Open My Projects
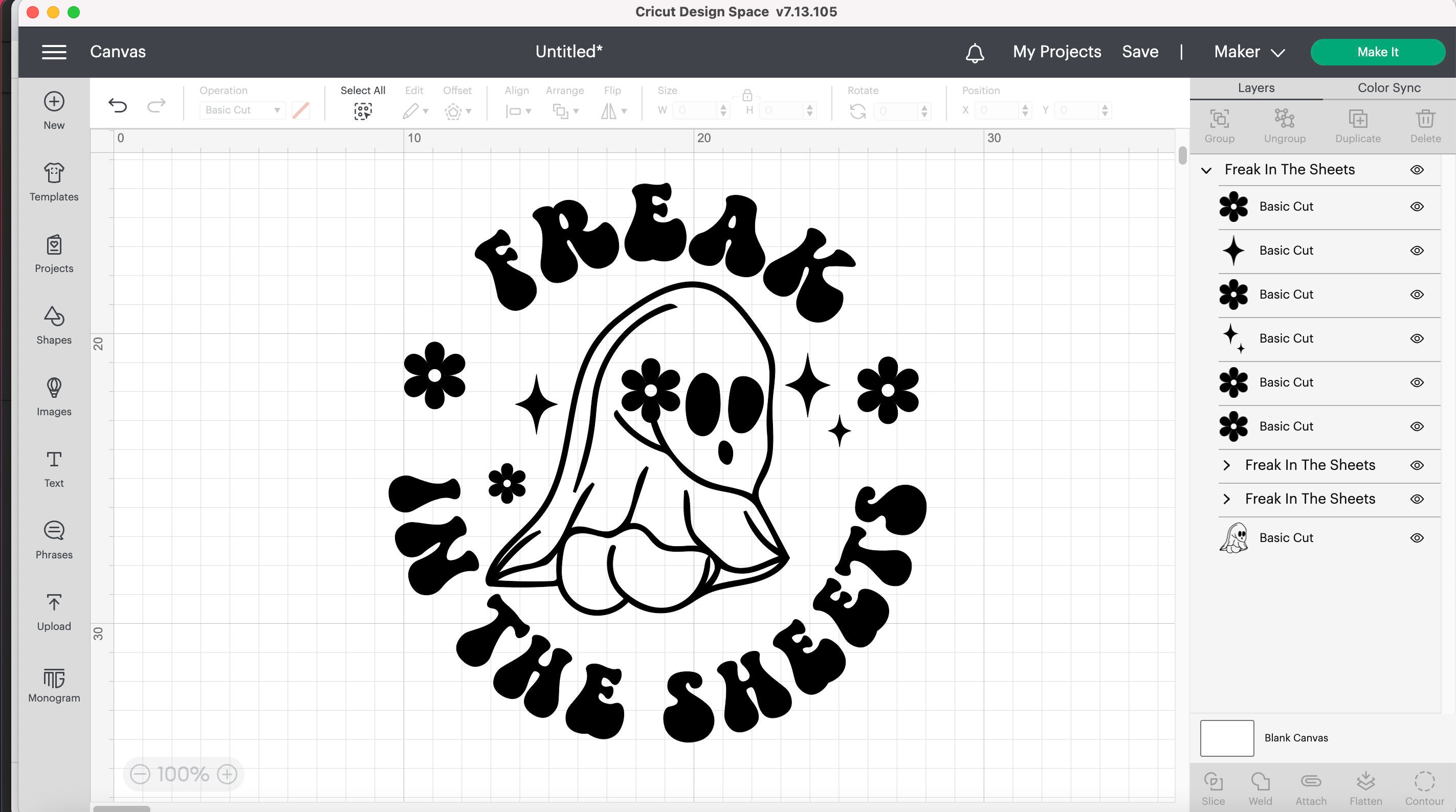The image size is (1456, 812). click(1057, 52)
